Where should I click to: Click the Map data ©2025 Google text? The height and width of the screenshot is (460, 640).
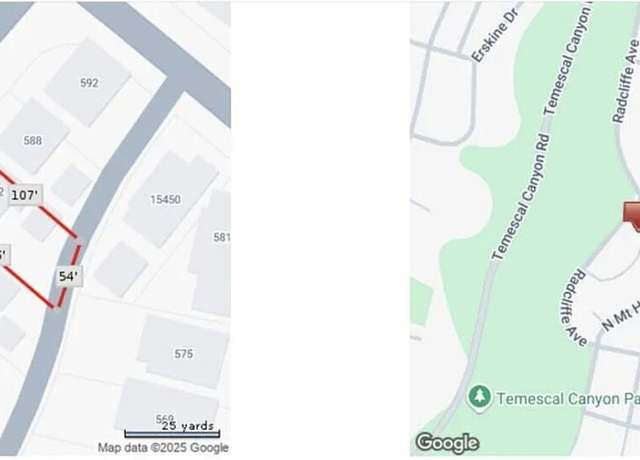tap(163, 447)
